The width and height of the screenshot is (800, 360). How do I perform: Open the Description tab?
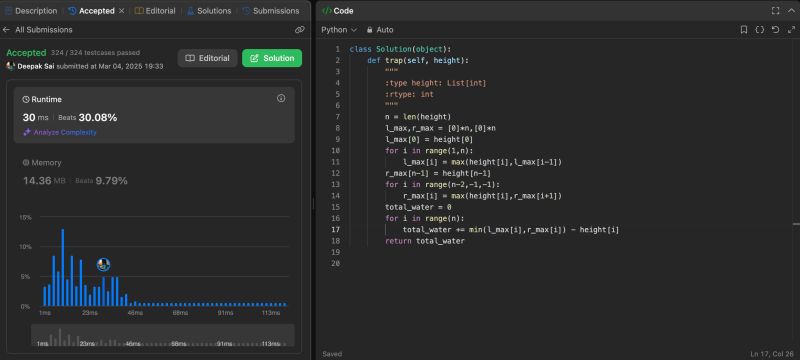point(31,11)
